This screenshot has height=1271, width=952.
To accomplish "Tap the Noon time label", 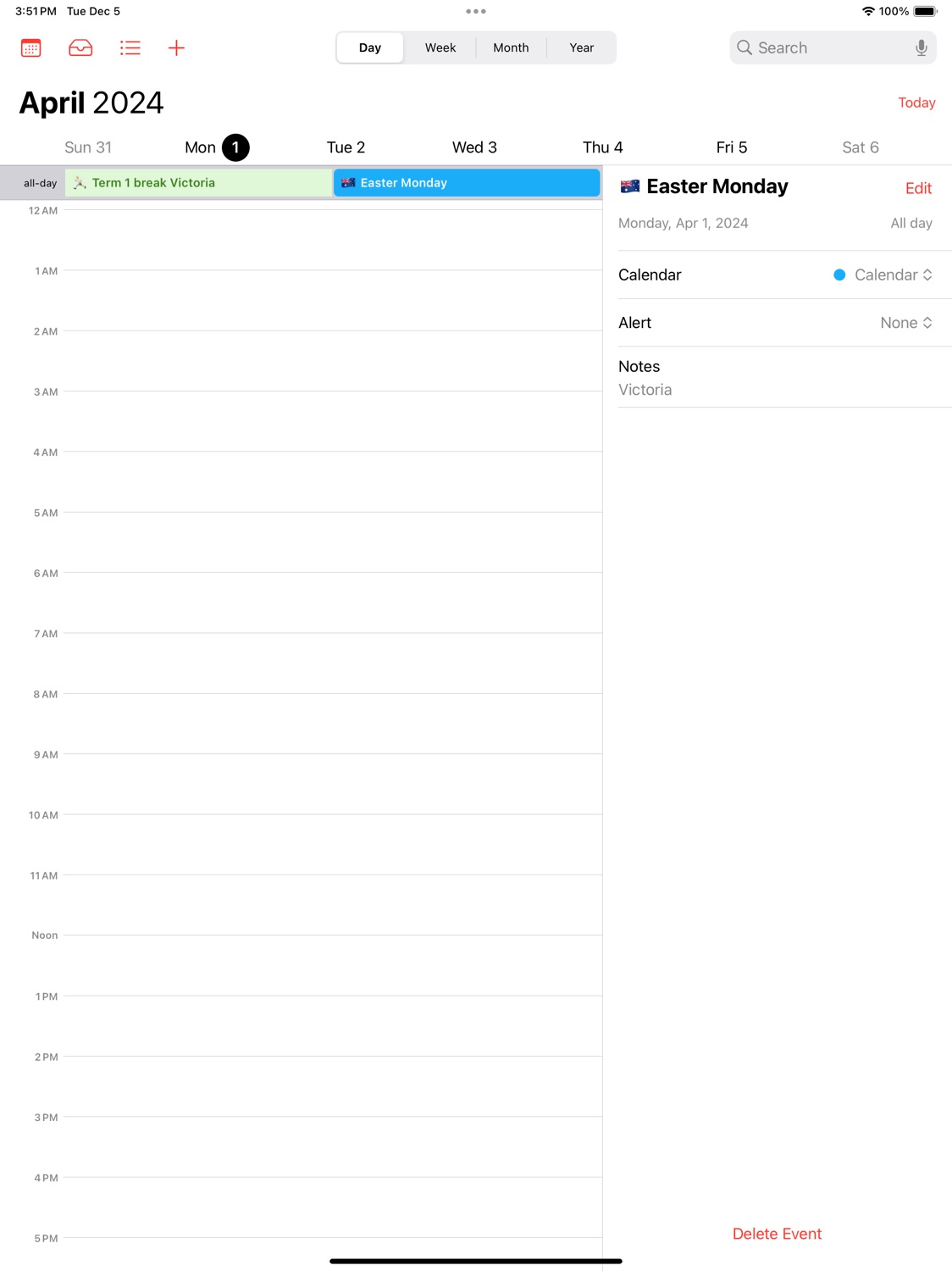I will [x=45, y=935].
